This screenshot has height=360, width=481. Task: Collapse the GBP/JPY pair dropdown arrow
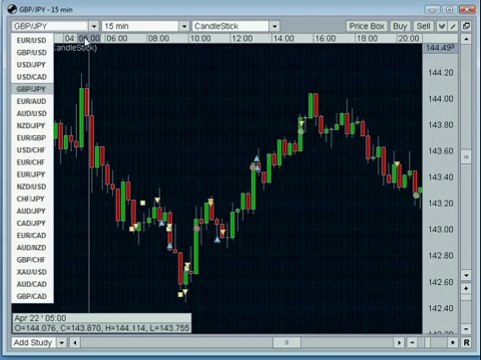click(x=94, y=26)
